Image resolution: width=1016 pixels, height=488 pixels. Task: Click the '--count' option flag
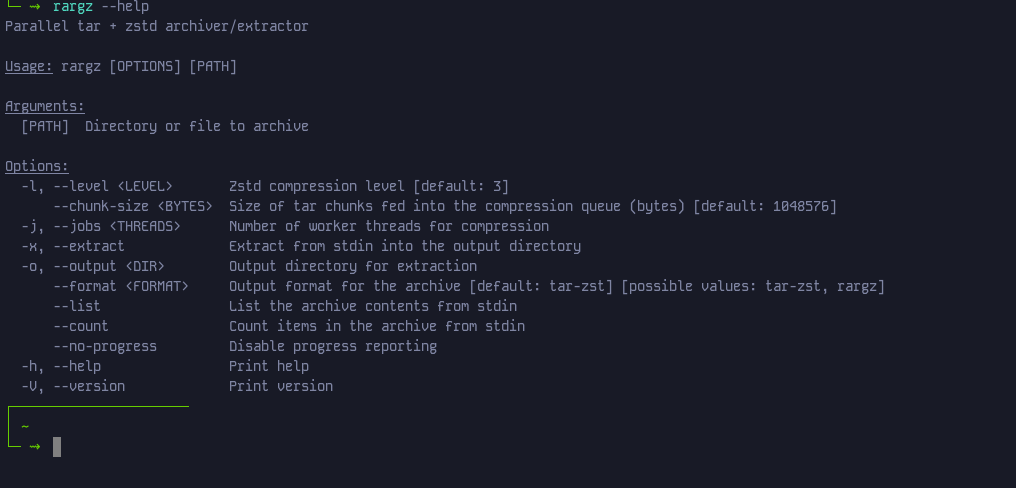81,327
